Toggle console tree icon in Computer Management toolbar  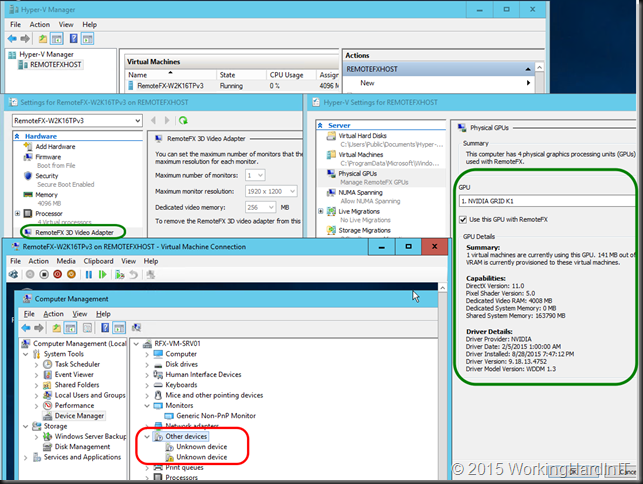71,328
